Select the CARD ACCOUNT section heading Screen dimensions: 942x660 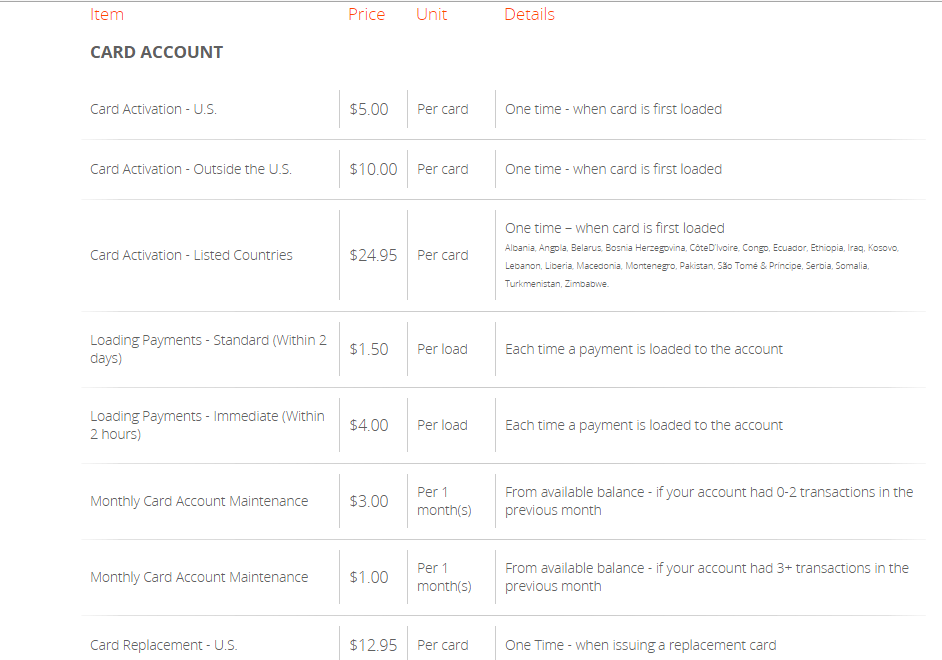pos(156,52)
